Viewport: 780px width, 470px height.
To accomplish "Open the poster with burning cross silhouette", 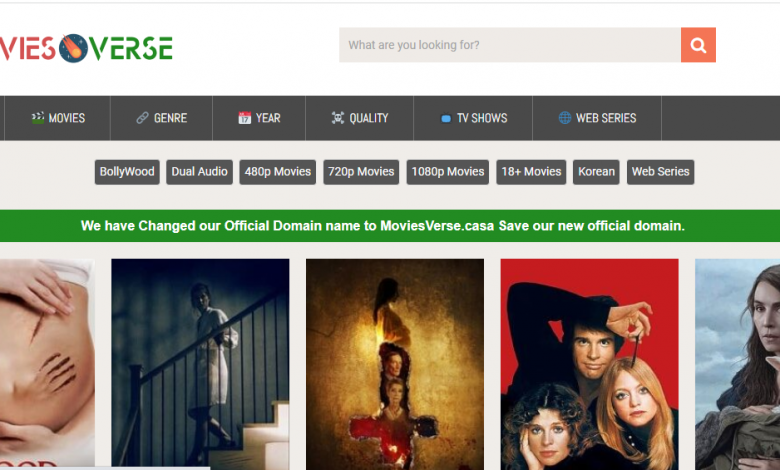I will click(x=395, y=364).
